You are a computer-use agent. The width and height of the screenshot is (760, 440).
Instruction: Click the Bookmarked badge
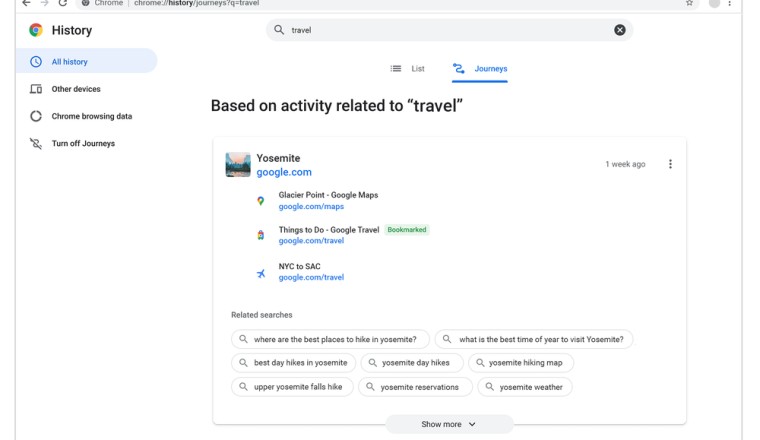tap(407, 230)
